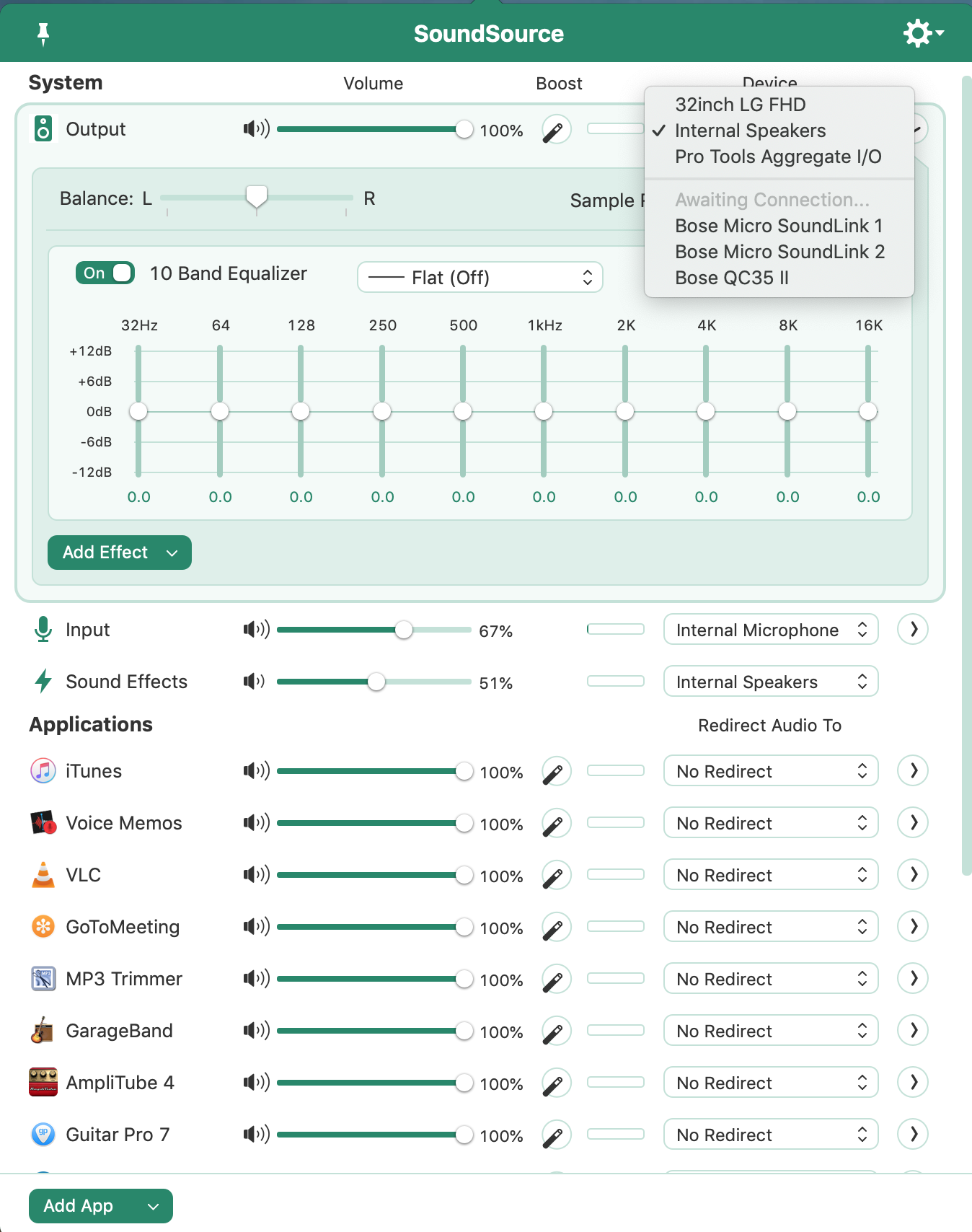
Task: Expand the AmpliTube 4 details chevron
Action: pyautogui.click(x=913, y=1083)
